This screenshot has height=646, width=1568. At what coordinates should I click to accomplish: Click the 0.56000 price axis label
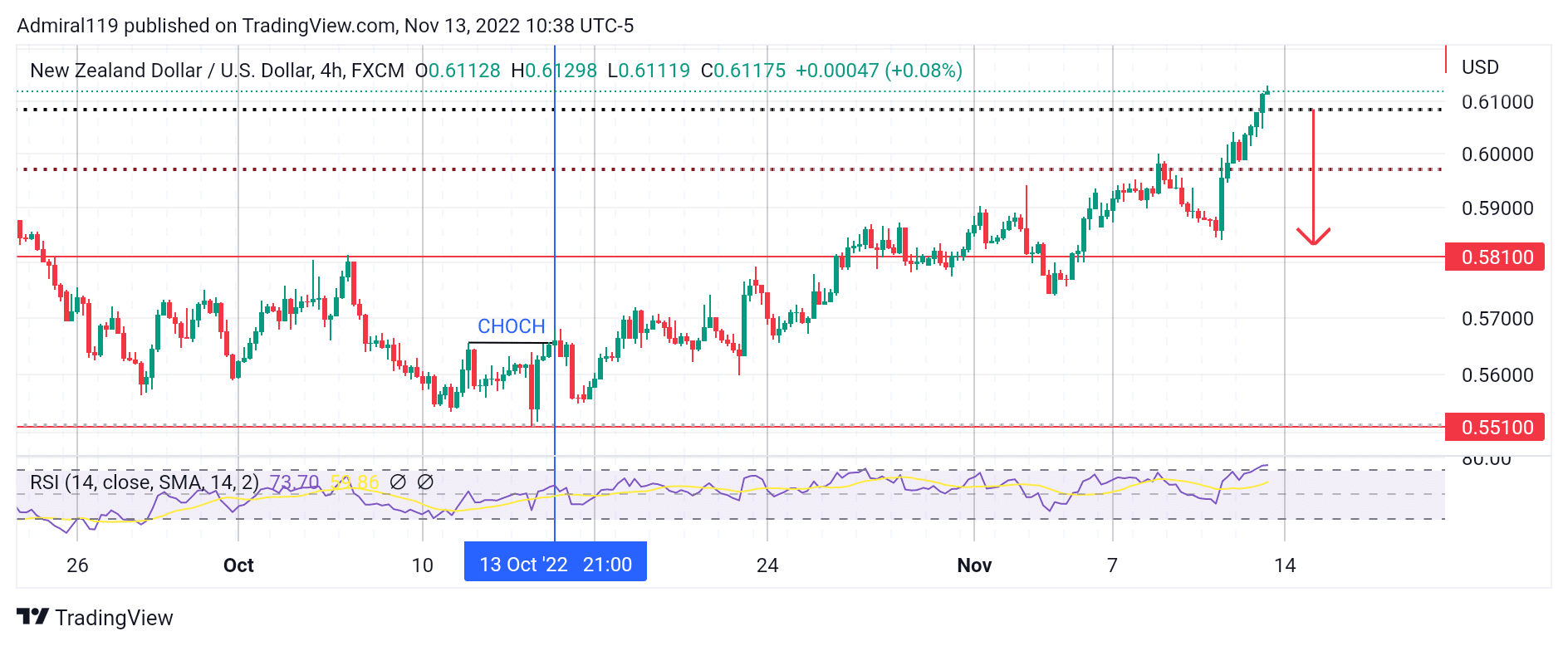point(1497,375)
